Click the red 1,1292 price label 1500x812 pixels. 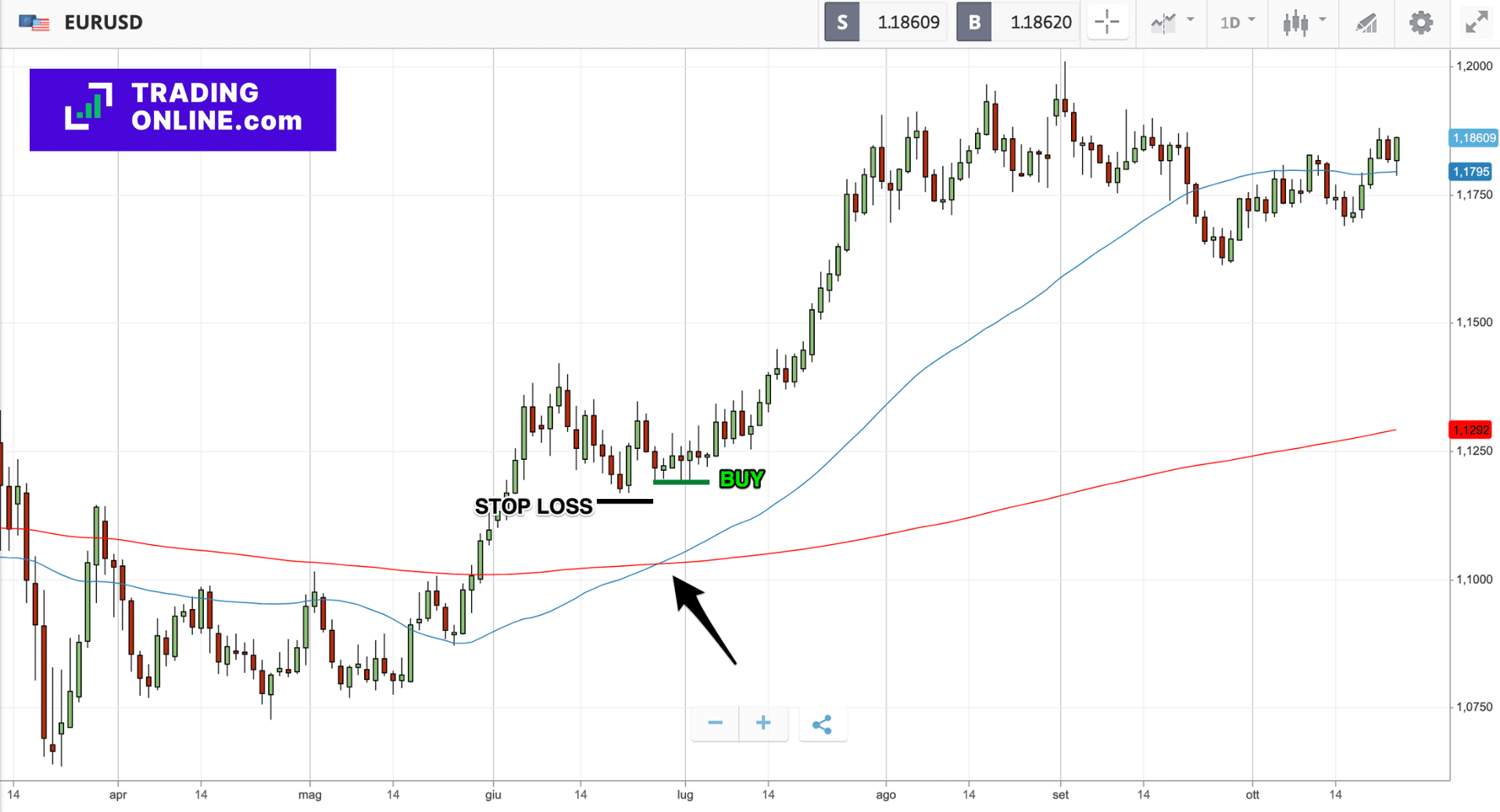[x=1472, y=430]
